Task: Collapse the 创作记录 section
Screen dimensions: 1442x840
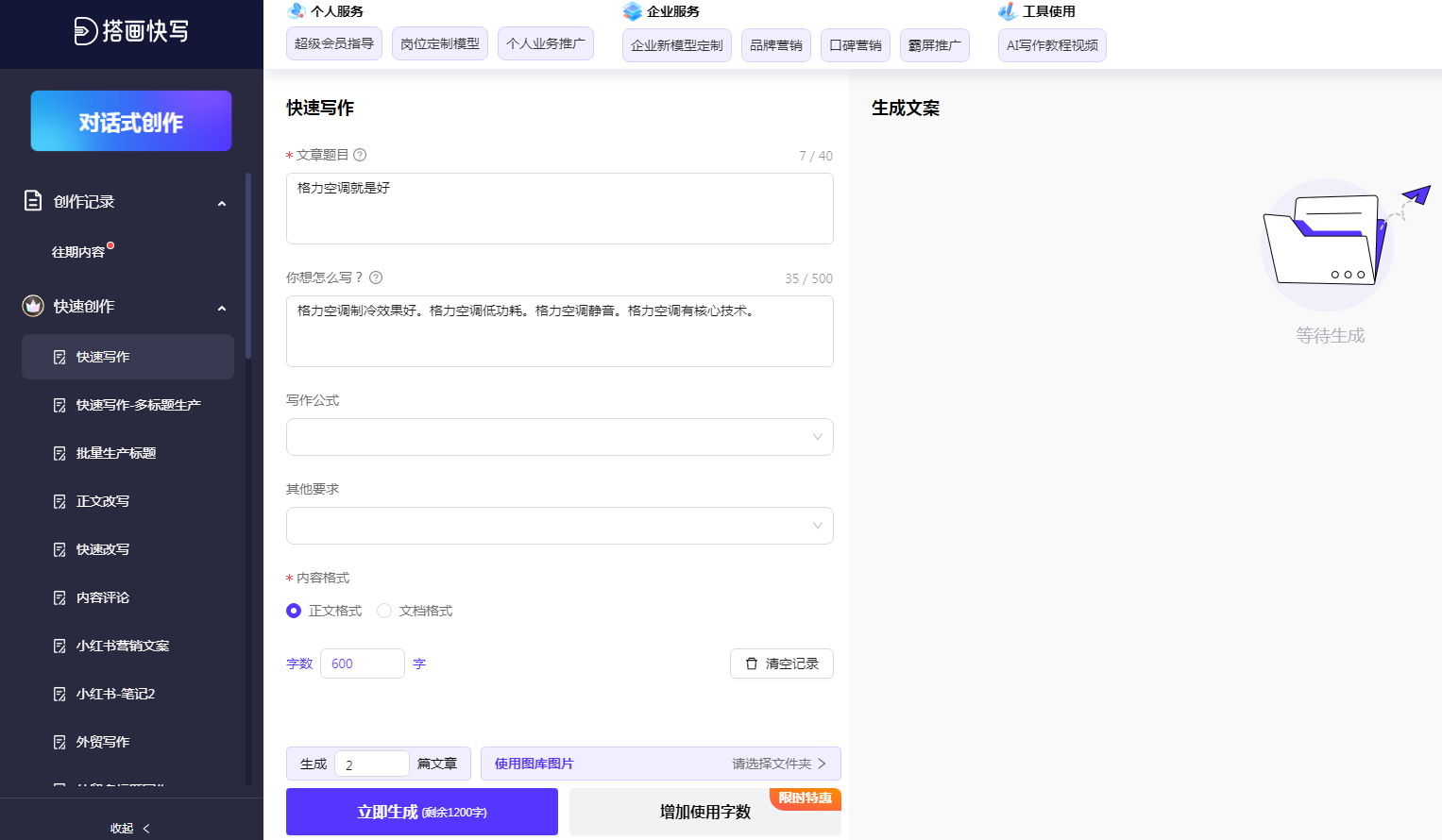Action: coord(222,201)
